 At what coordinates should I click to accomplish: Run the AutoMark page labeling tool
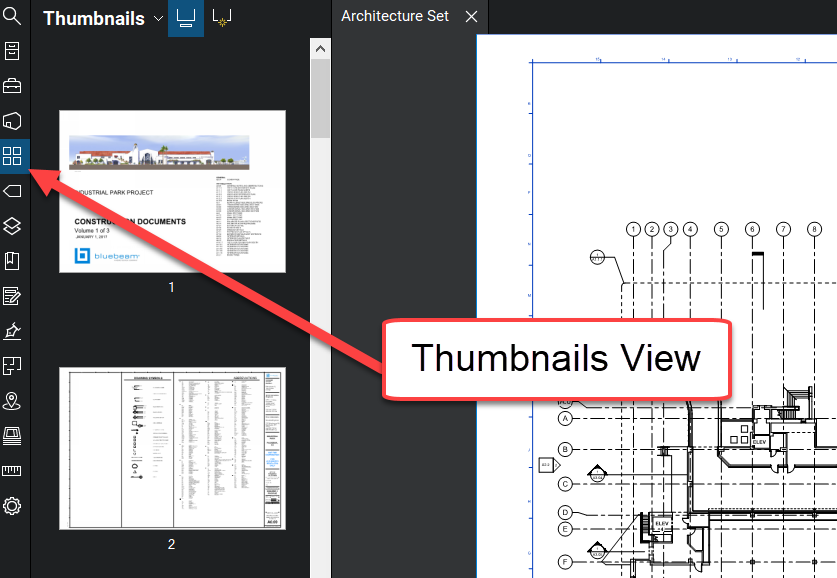pyautogui.click(x=221, y=17)
